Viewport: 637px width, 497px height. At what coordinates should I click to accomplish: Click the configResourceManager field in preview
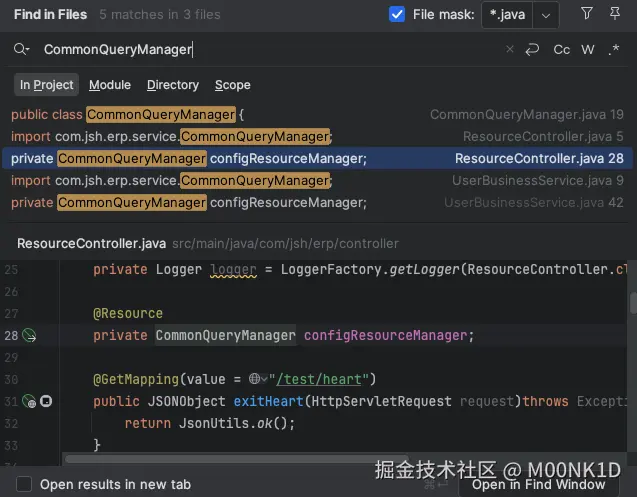[386, 335]
